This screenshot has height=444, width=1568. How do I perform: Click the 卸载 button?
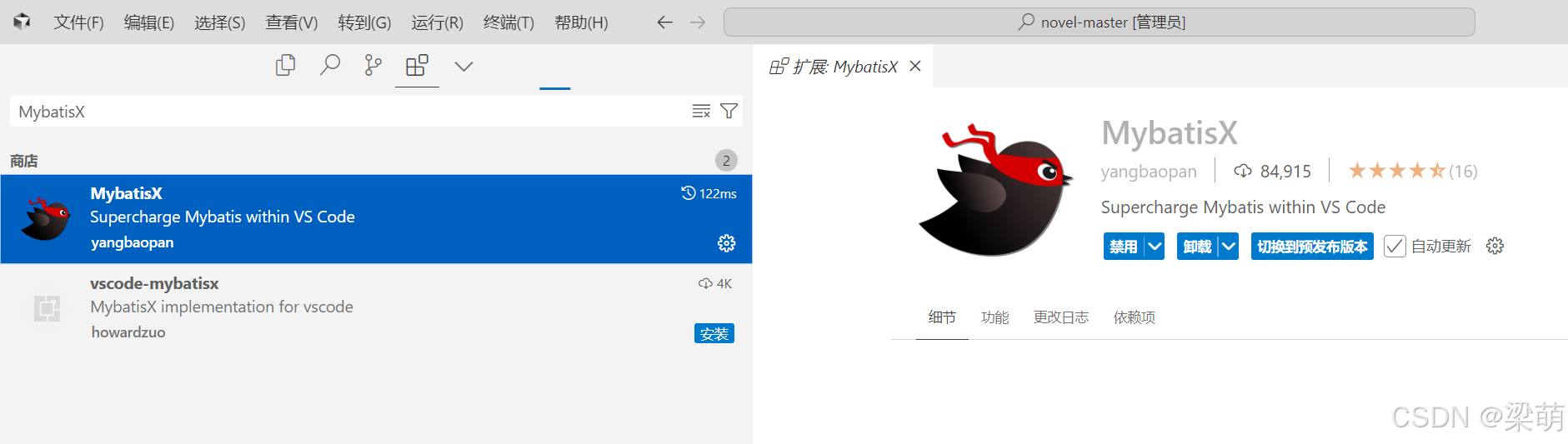pyautogui.click(x=1197, y=247)
